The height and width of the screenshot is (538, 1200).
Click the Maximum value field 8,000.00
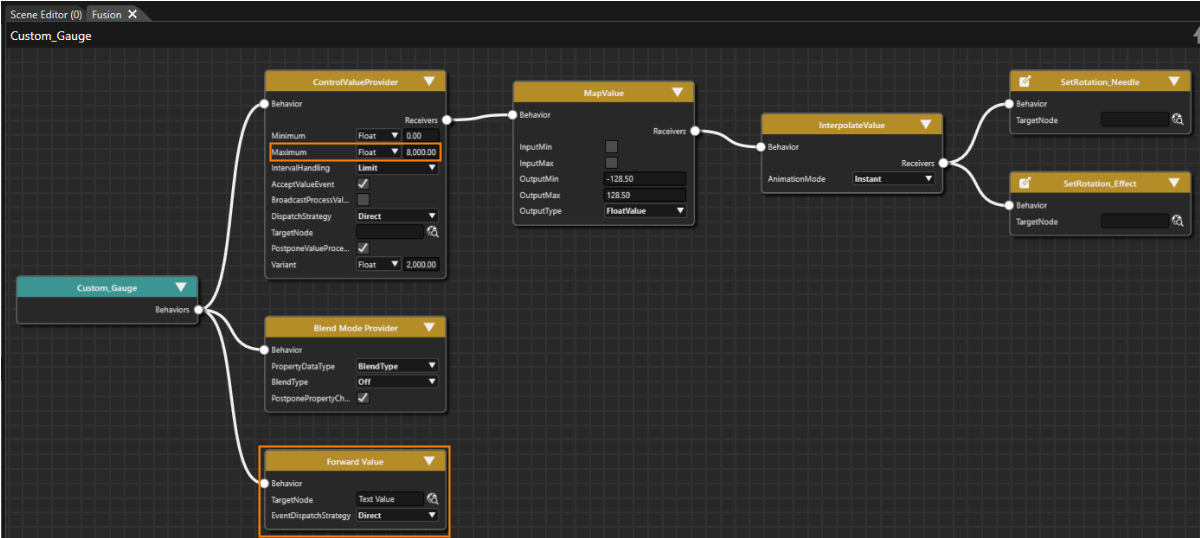pos(421,152)
